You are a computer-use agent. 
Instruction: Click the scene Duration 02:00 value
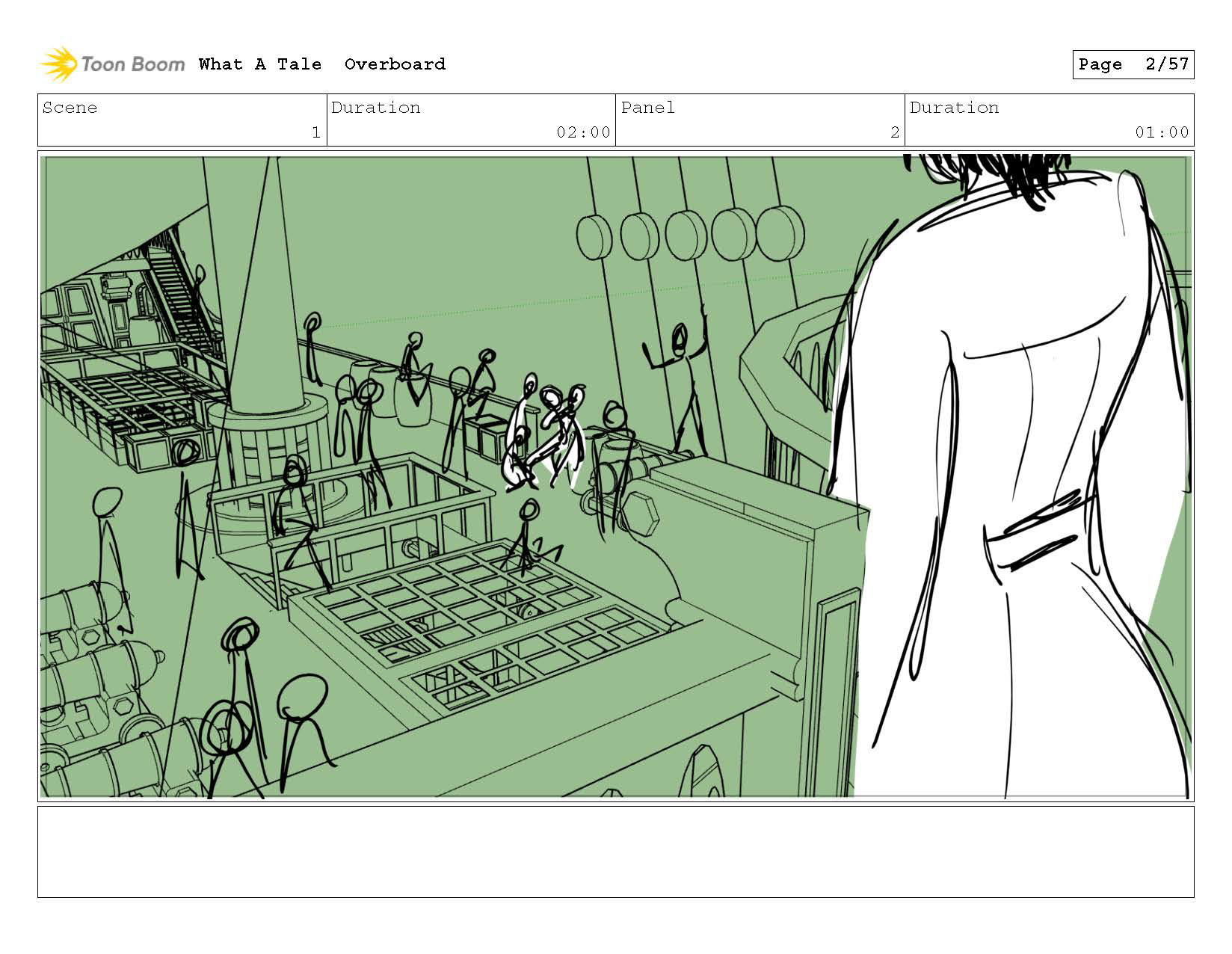583,132
